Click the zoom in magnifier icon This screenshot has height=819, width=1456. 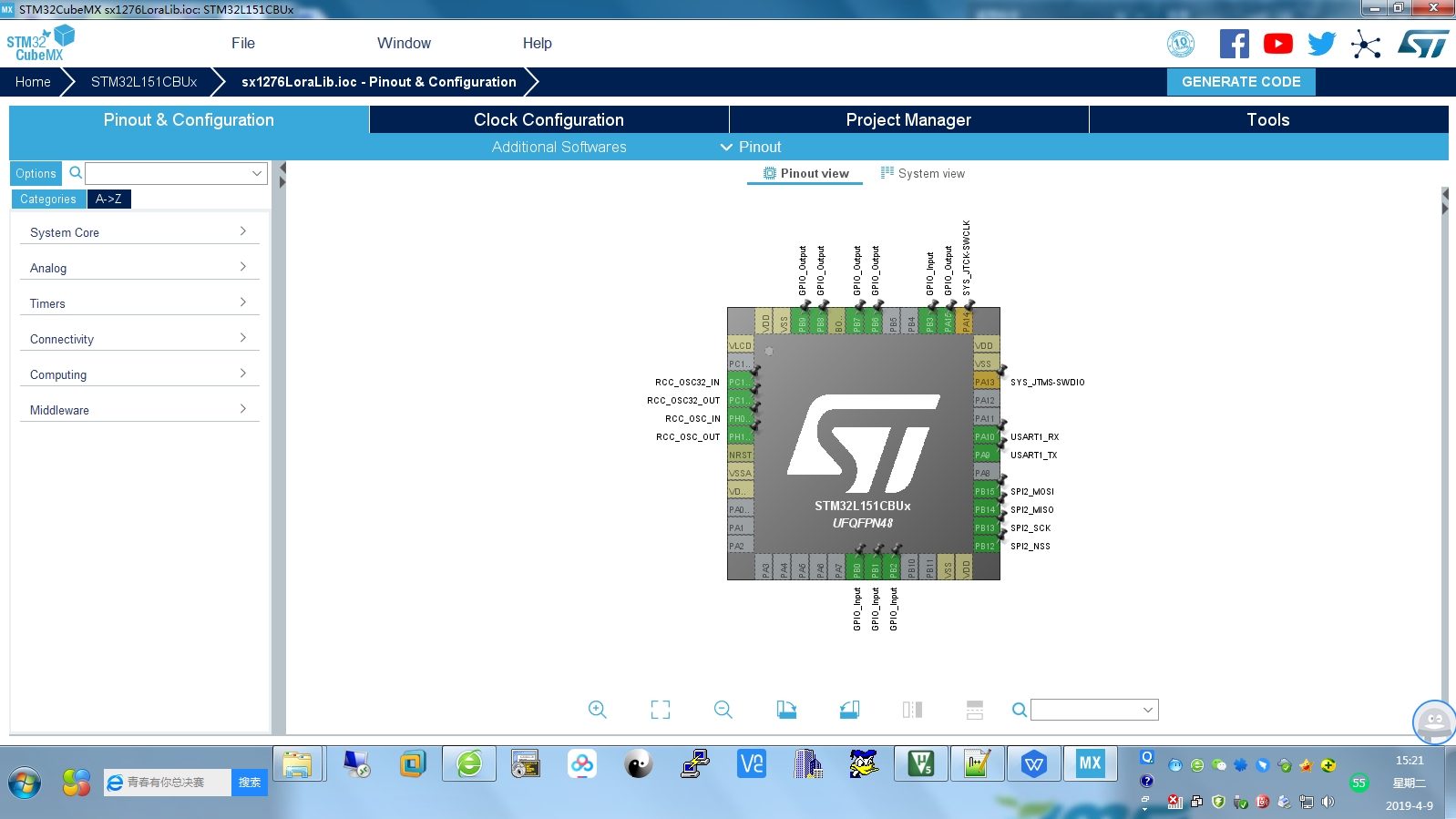[598, 710]
